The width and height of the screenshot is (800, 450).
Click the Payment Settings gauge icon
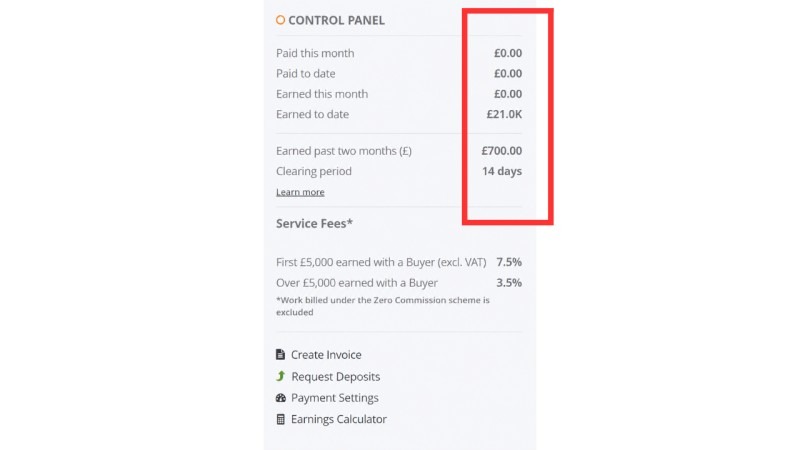281,397
